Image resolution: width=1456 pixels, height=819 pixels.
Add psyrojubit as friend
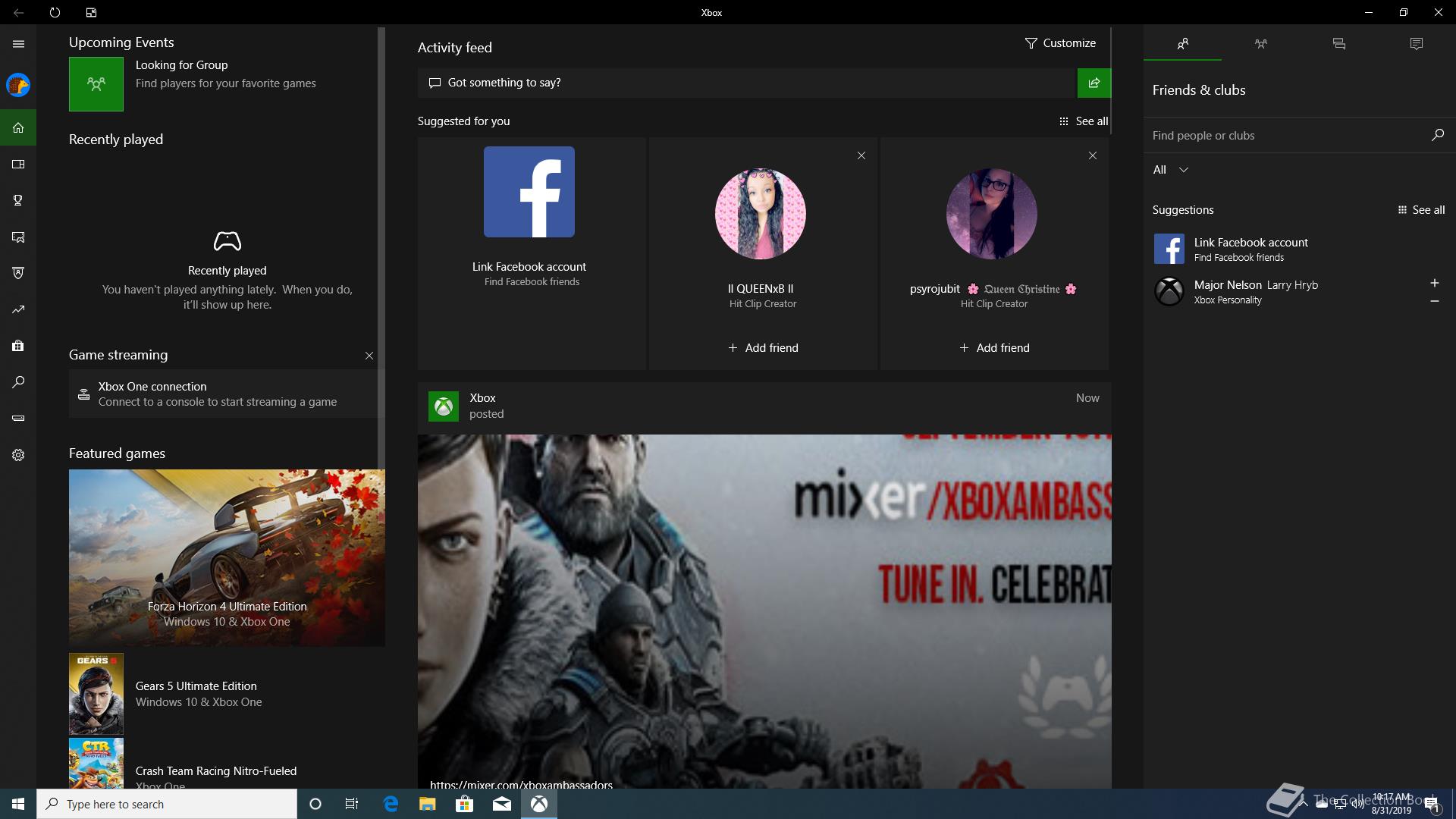994,348
